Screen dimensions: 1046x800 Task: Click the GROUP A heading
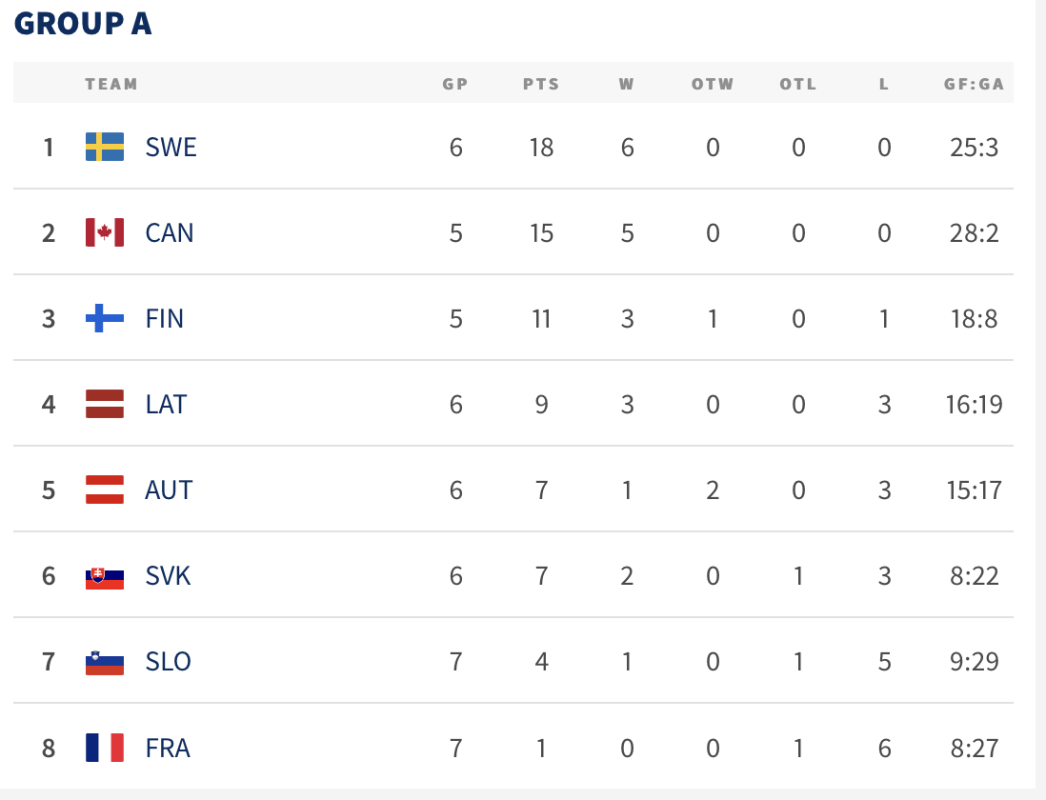83,24
